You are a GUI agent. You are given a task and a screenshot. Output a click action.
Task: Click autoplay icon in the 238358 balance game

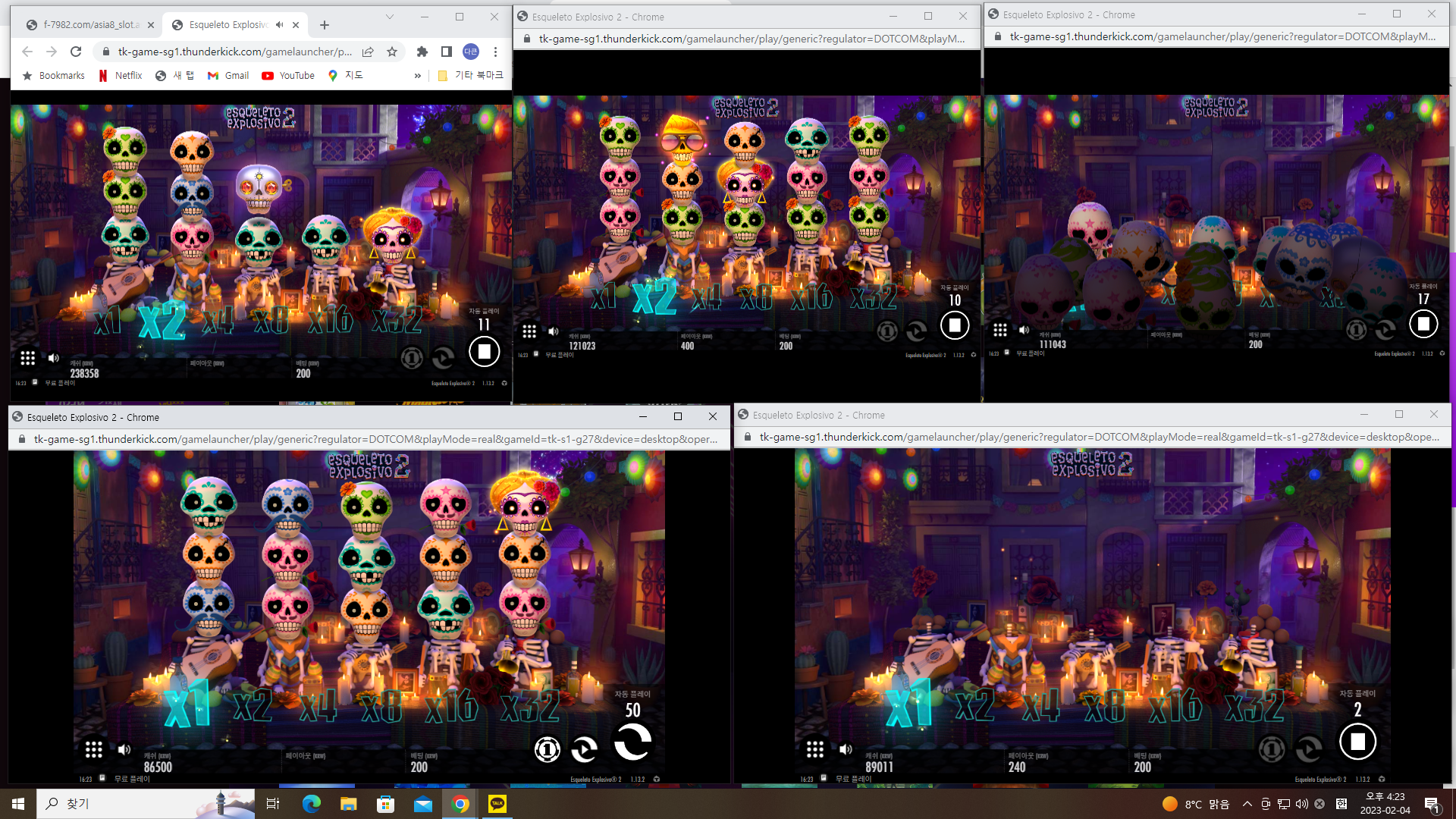[x=443, y=357]
